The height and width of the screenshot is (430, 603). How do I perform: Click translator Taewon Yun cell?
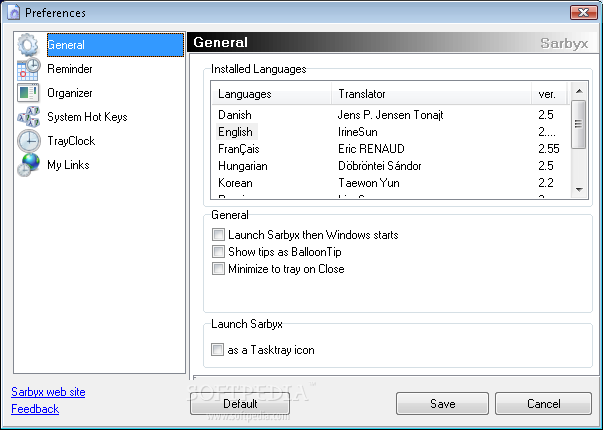369,183
